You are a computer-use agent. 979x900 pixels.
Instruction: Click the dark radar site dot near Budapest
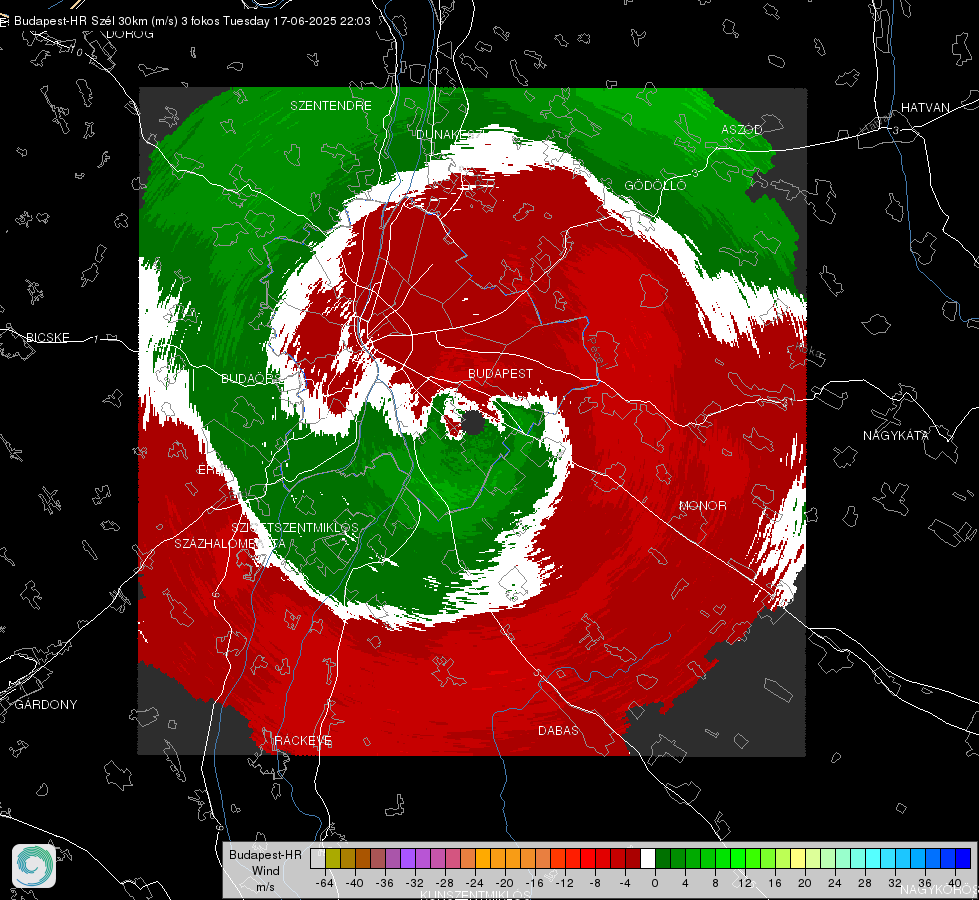(x=473, y=423)
